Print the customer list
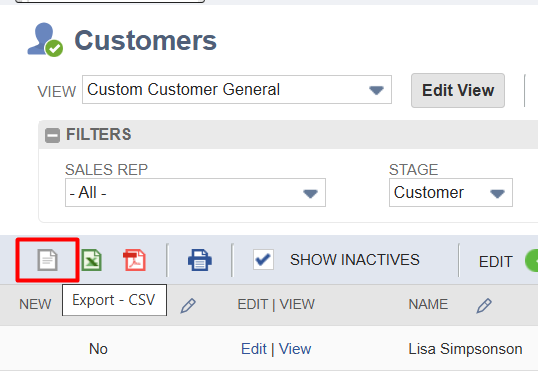 click(200, 260)
